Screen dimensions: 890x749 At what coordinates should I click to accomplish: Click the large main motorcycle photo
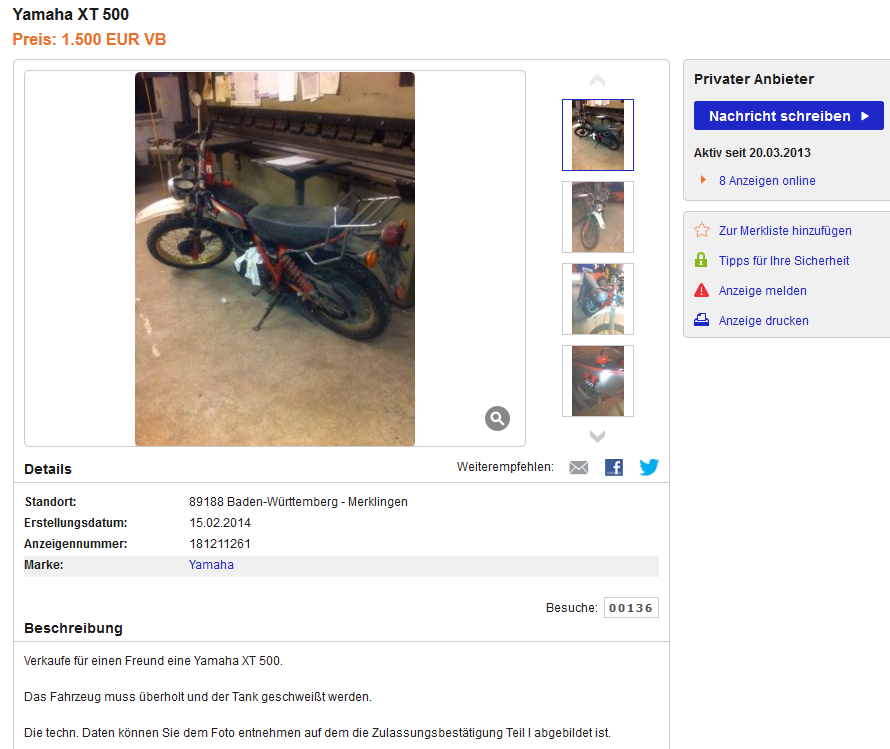tap(275, 259)
